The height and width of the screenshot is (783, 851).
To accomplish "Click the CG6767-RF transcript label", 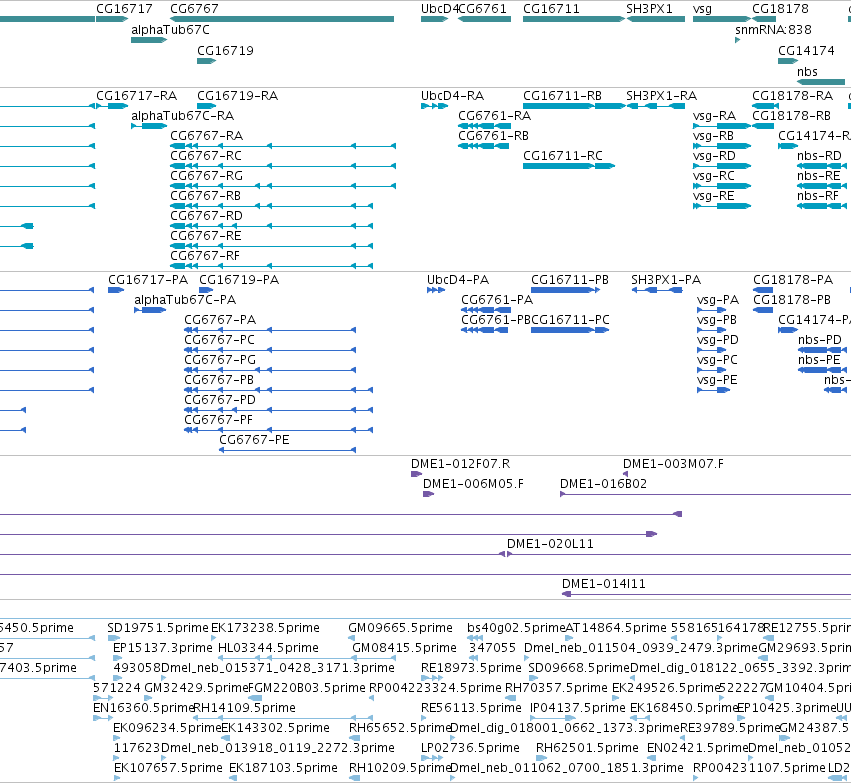I will pos(205,256).
